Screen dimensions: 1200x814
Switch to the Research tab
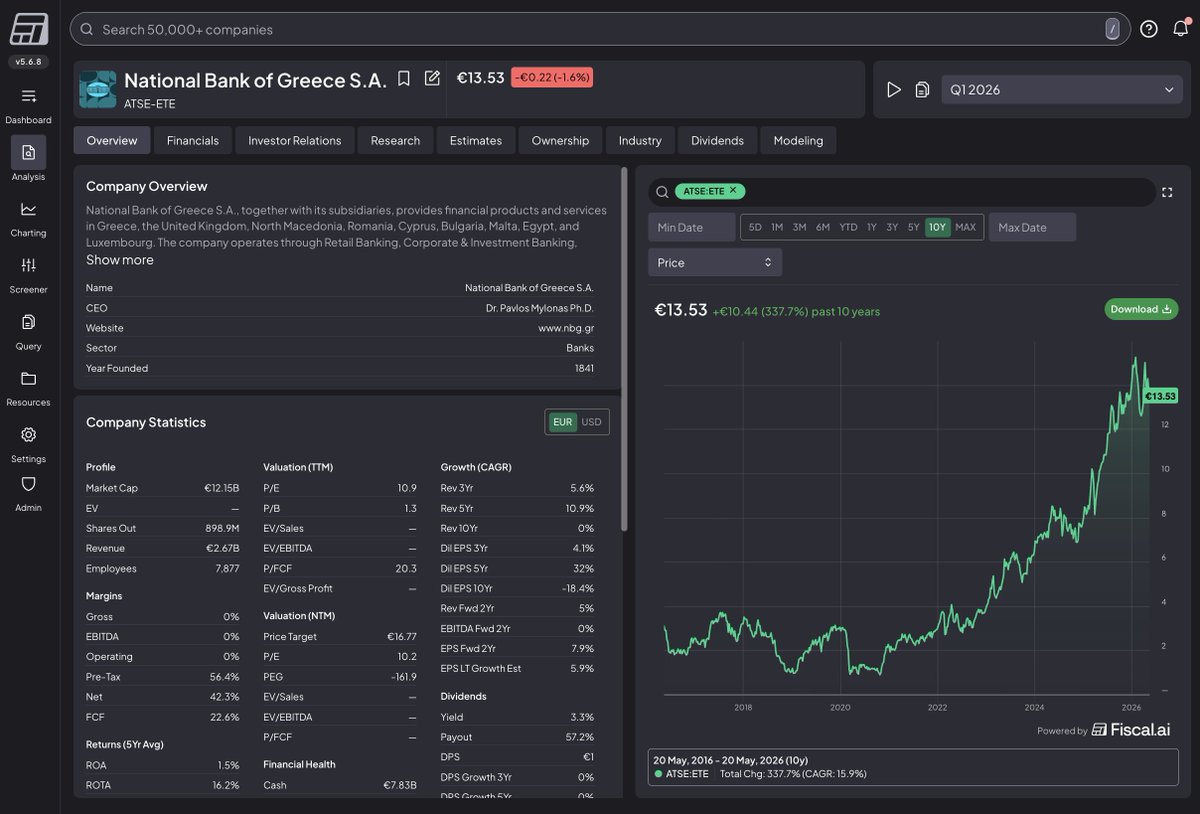click(396, 141)
